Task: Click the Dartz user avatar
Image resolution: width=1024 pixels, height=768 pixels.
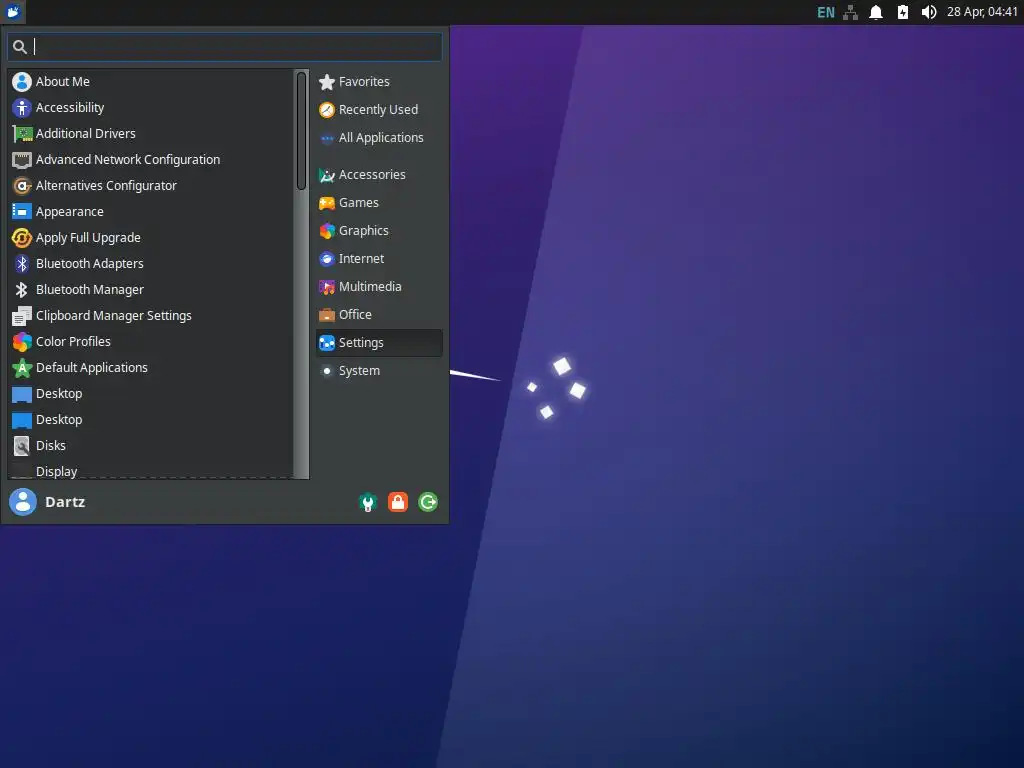Action: click(x=23, y=502)
